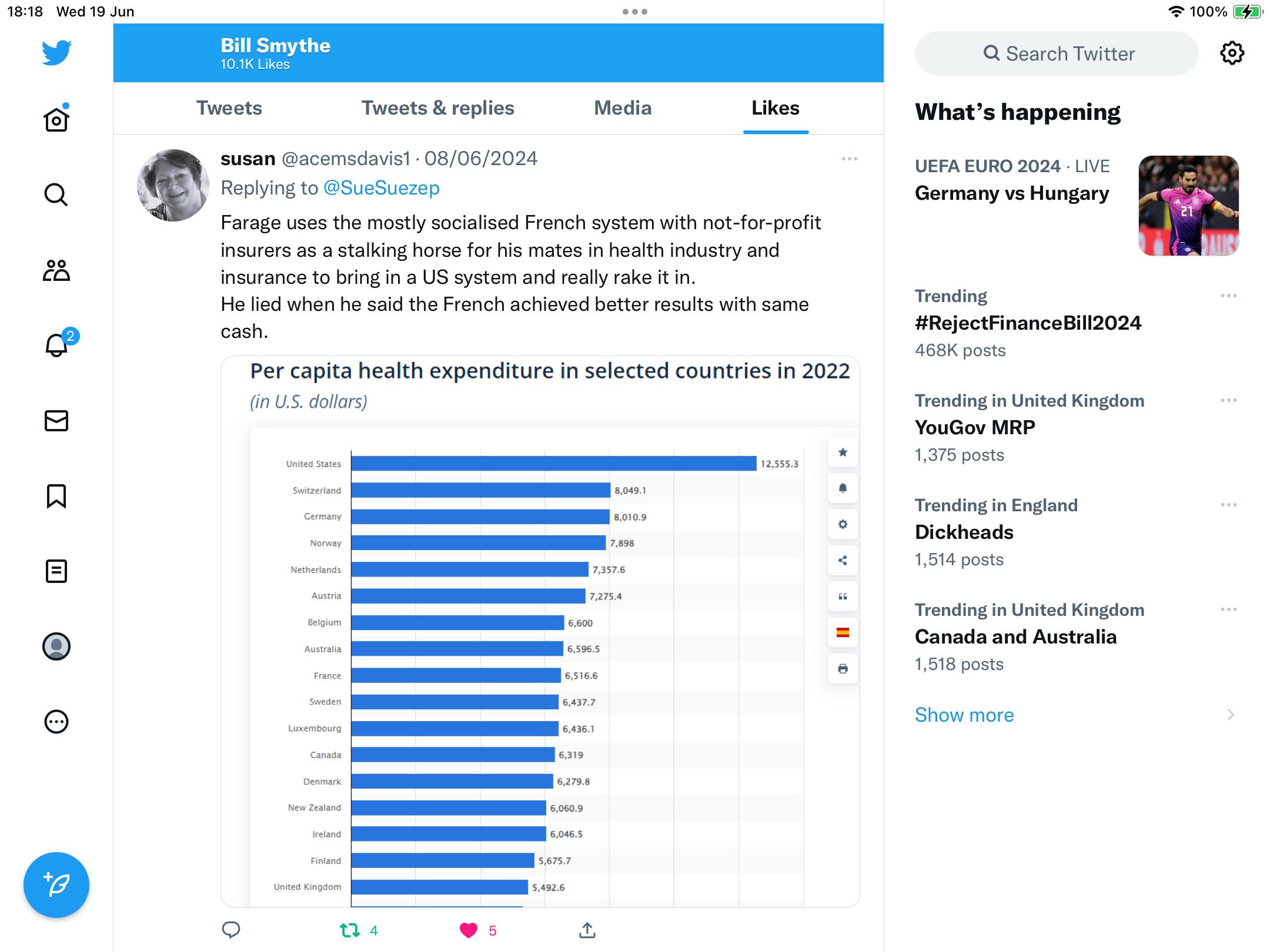Open Canada and Australia trending topic
The image size is (1270, 952).
[x=1015, y=636]
